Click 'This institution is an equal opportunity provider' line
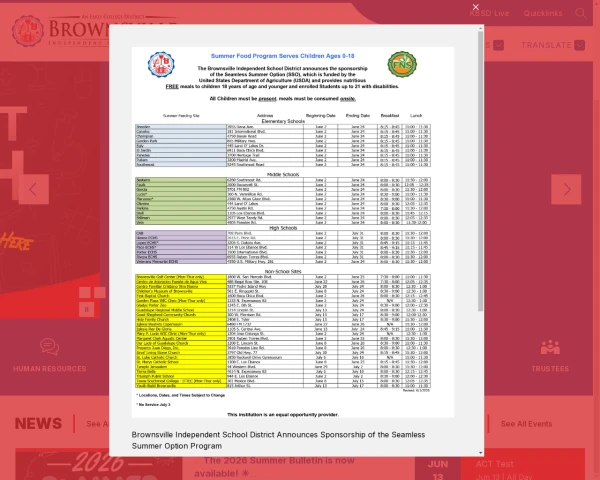Viewport: 600px width, 480px height. tap(283, 415)
